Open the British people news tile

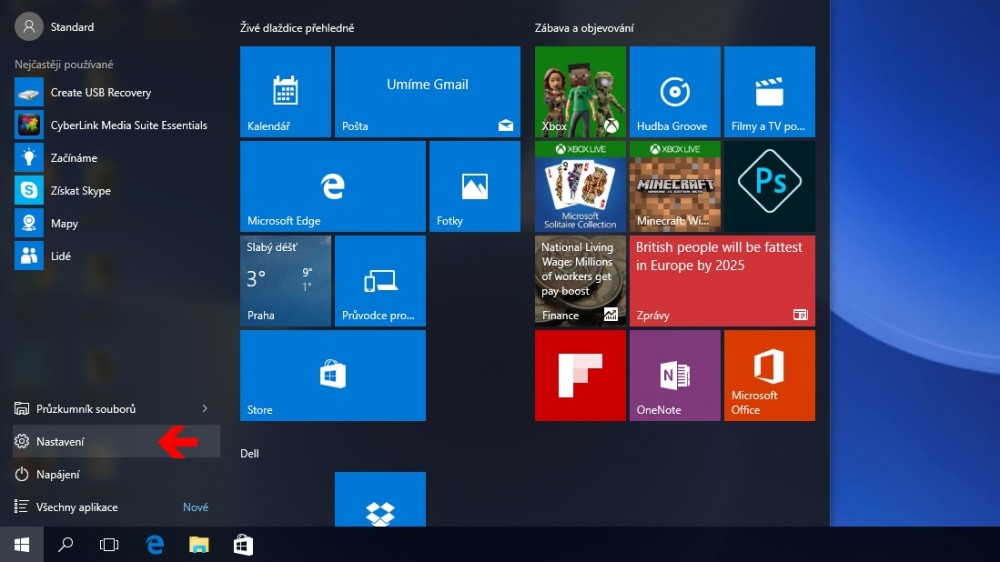(722, 281)
